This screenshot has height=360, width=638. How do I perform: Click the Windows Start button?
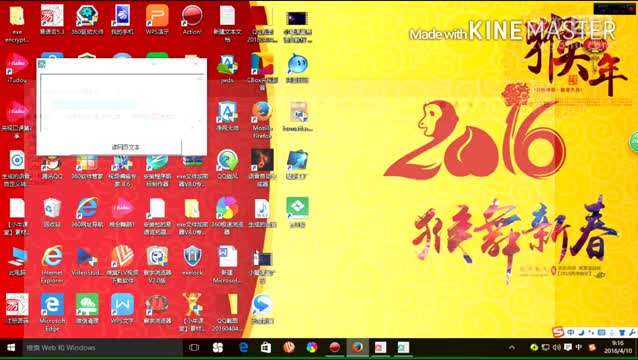[11, 348]
